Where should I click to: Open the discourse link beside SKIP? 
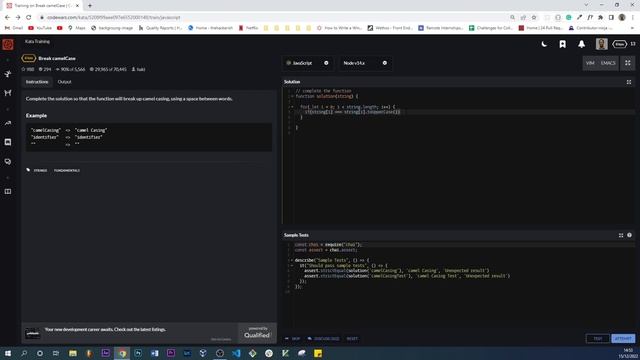(x=323, y=339)
